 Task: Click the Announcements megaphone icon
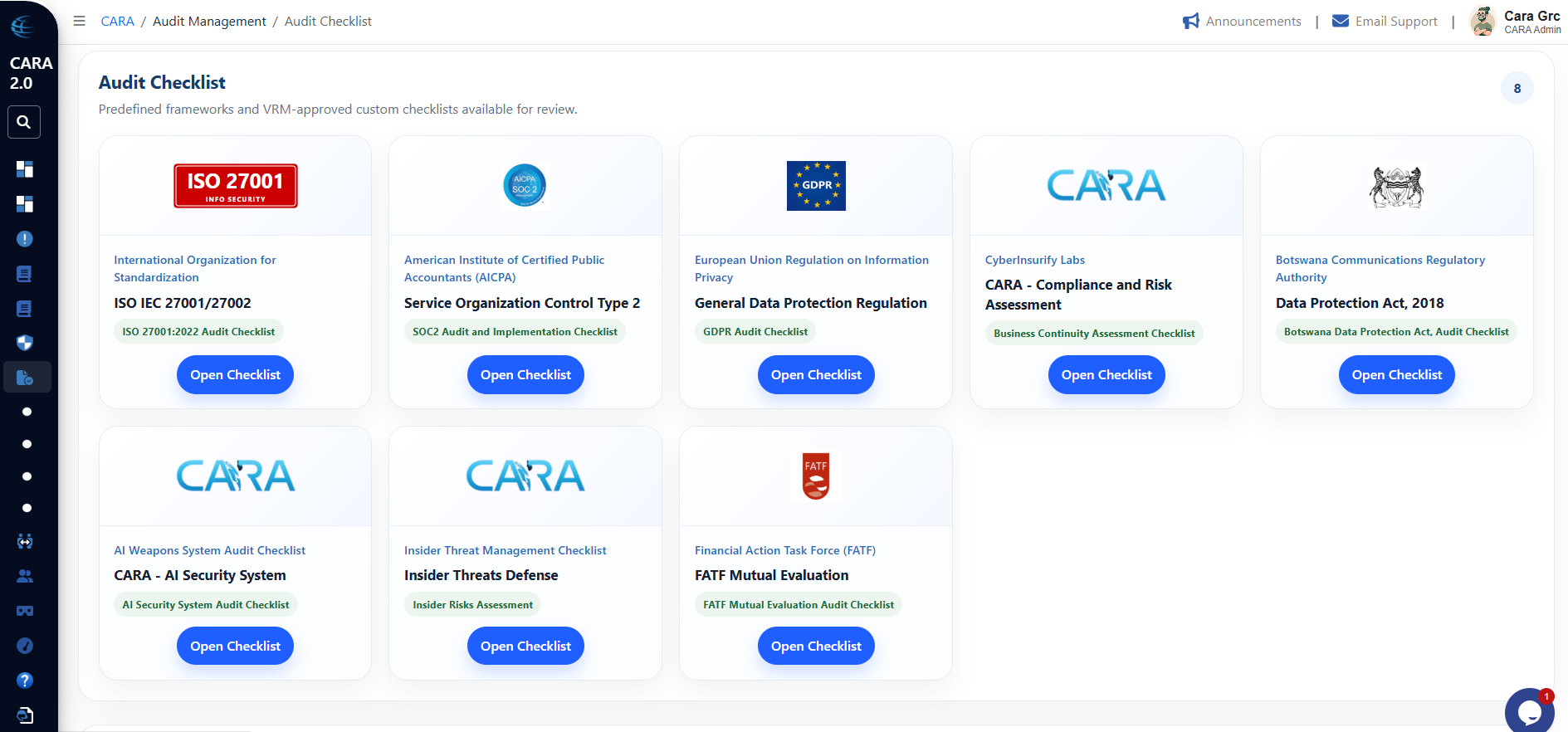(1191, 21)
